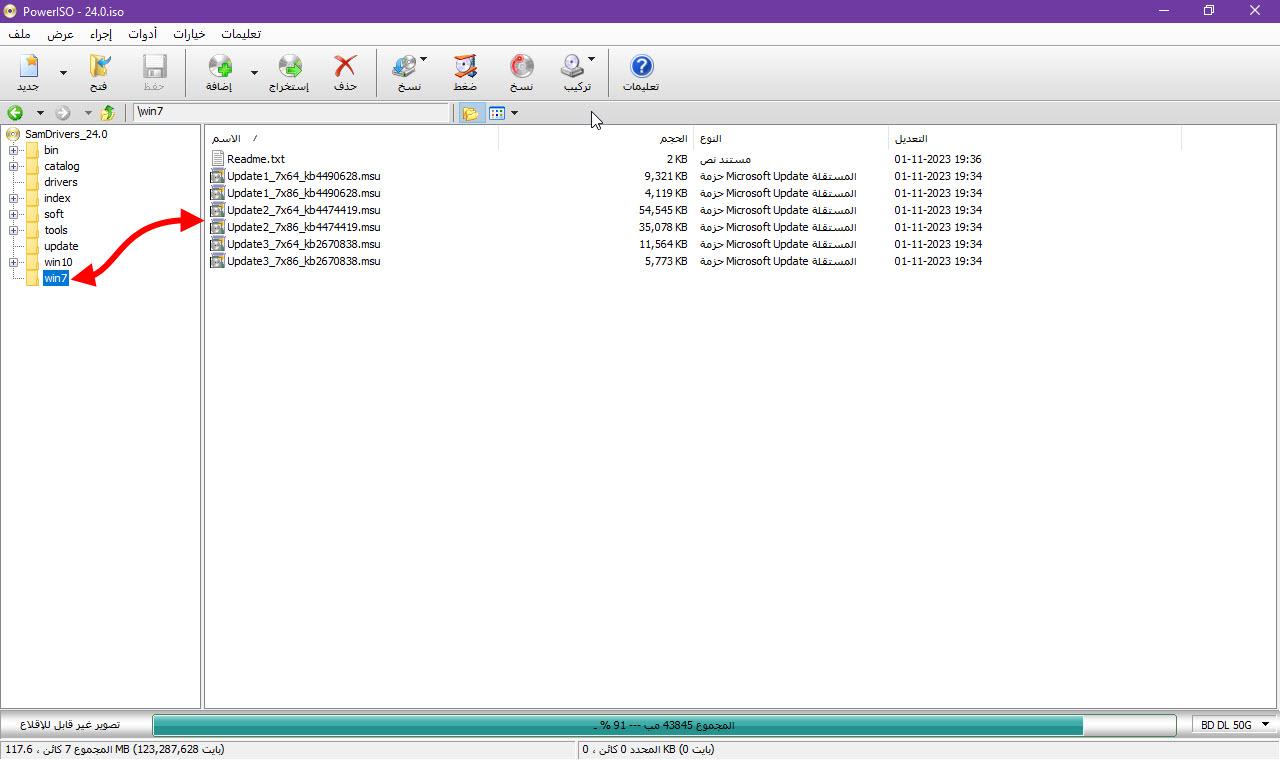1280x760 pixels.
Task: Expand the tools folder in tree
Action: 14,230
